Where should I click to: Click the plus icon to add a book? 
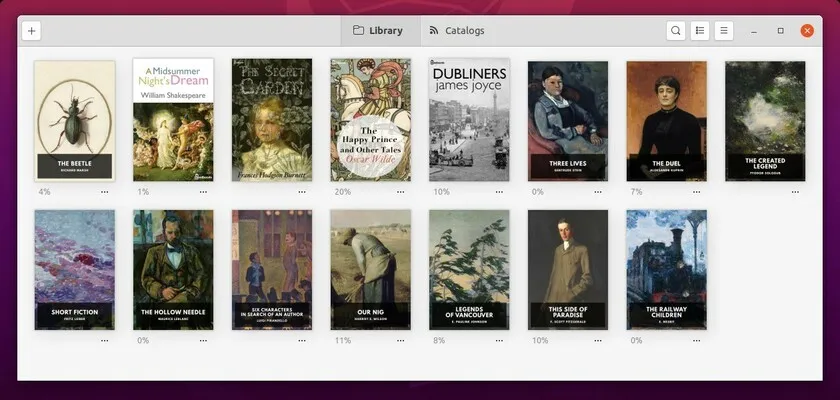[x=32, y=31]
